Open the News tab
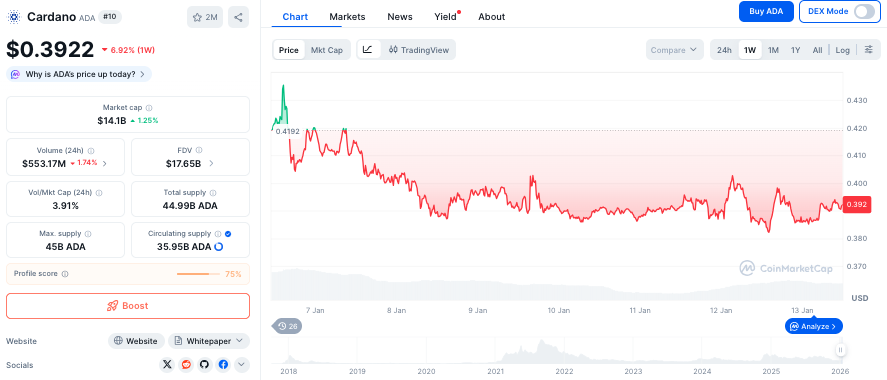The height and width of the screenshot is (380, 887). point(400,16)
